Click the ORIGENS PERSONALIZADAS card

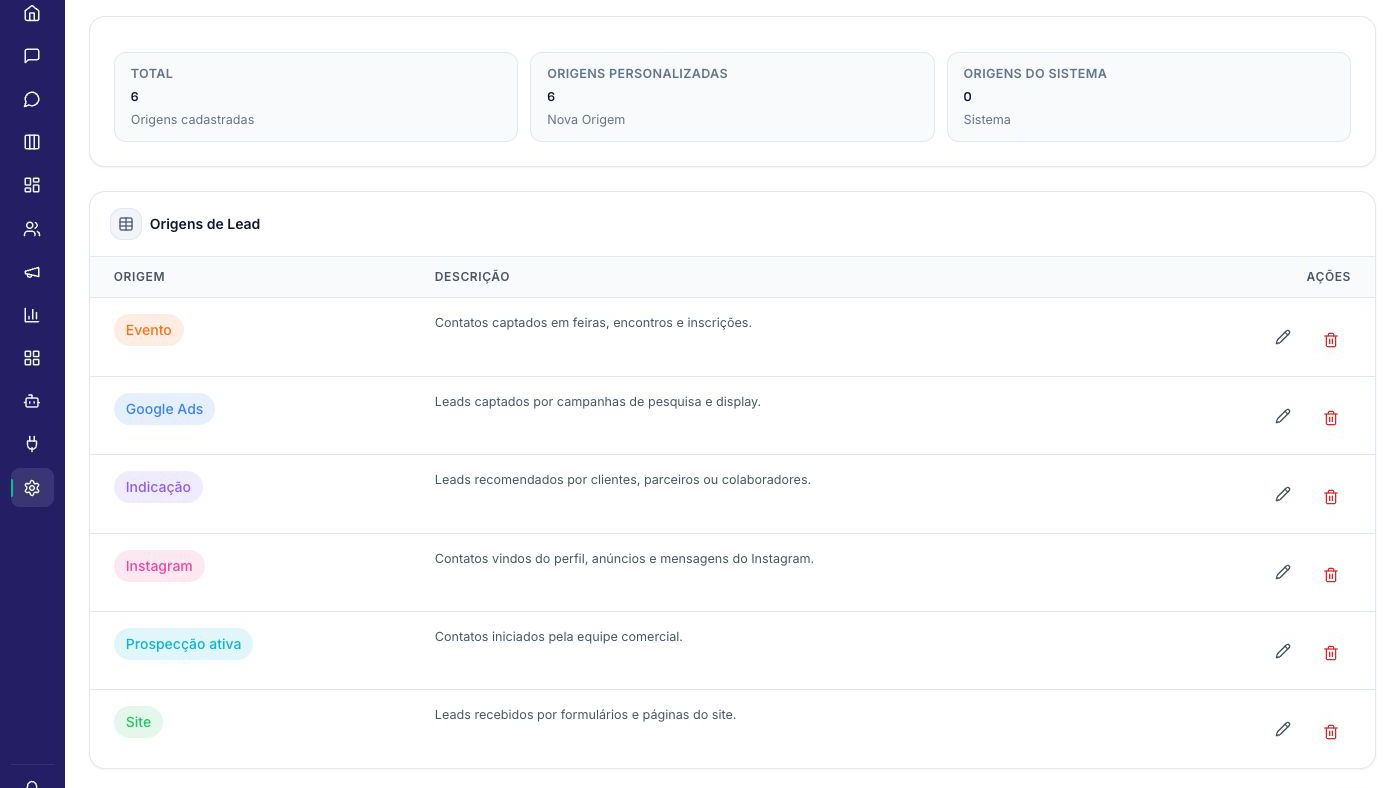click(732, 97)
